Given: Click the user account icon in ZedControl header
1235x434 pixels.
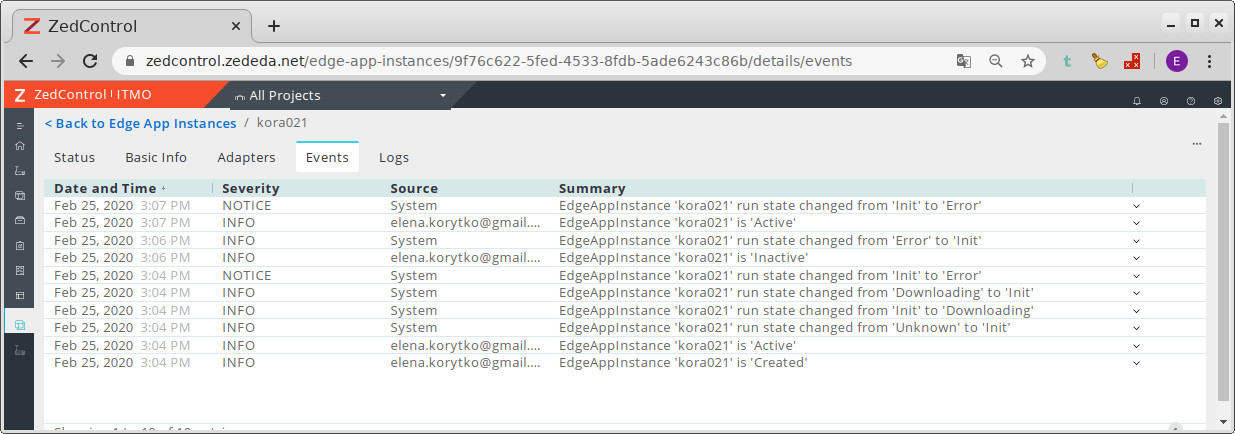Looking at the screenshot, I should tap(1164, 101).
